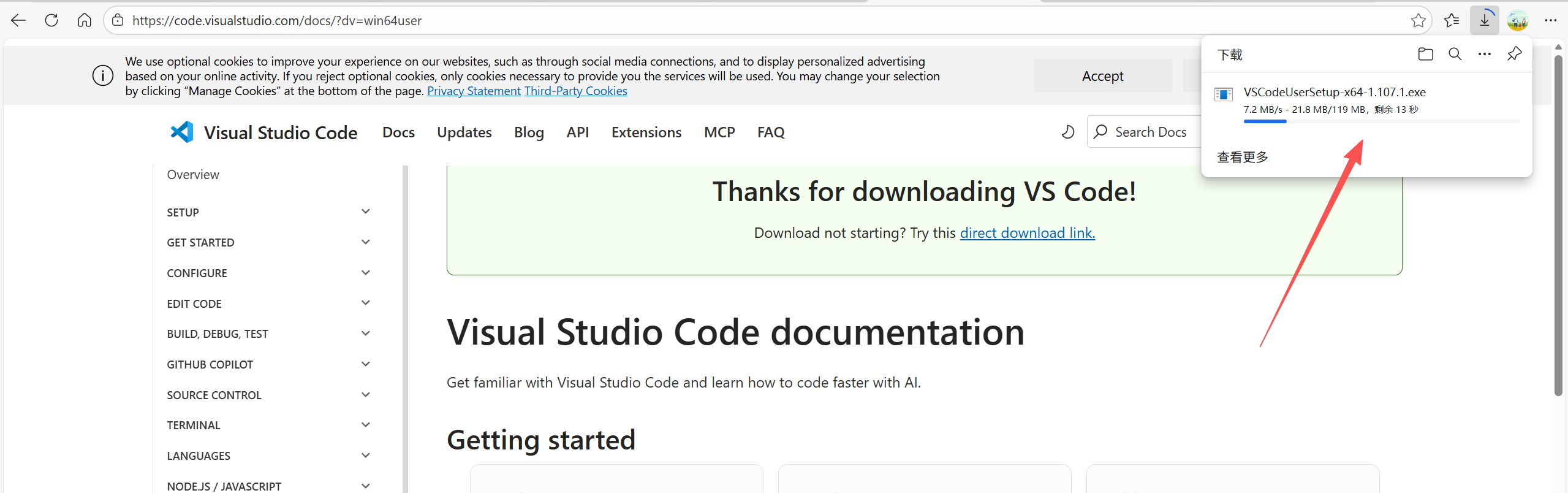Screen dimensions: 1568x493
Task: Open the API navigation item
Action: [x=578, y=132]
